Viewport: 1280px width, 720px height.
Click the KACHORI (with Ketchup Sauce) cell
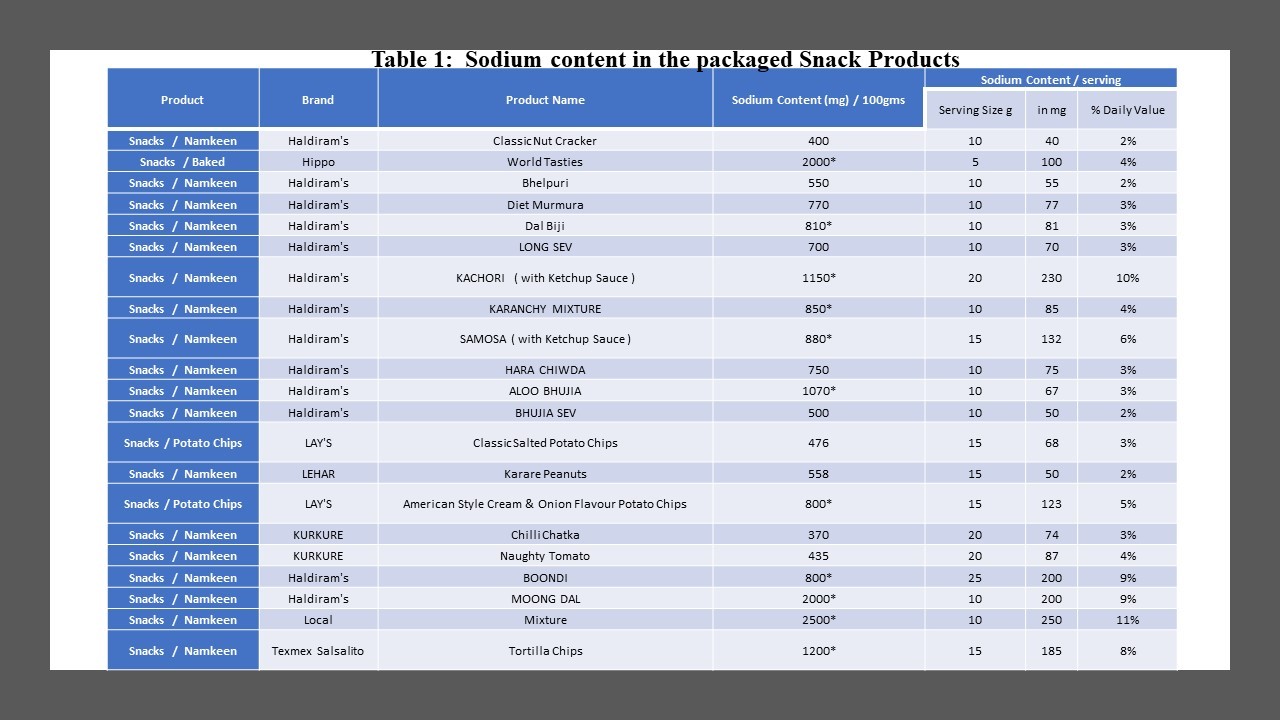545,277
